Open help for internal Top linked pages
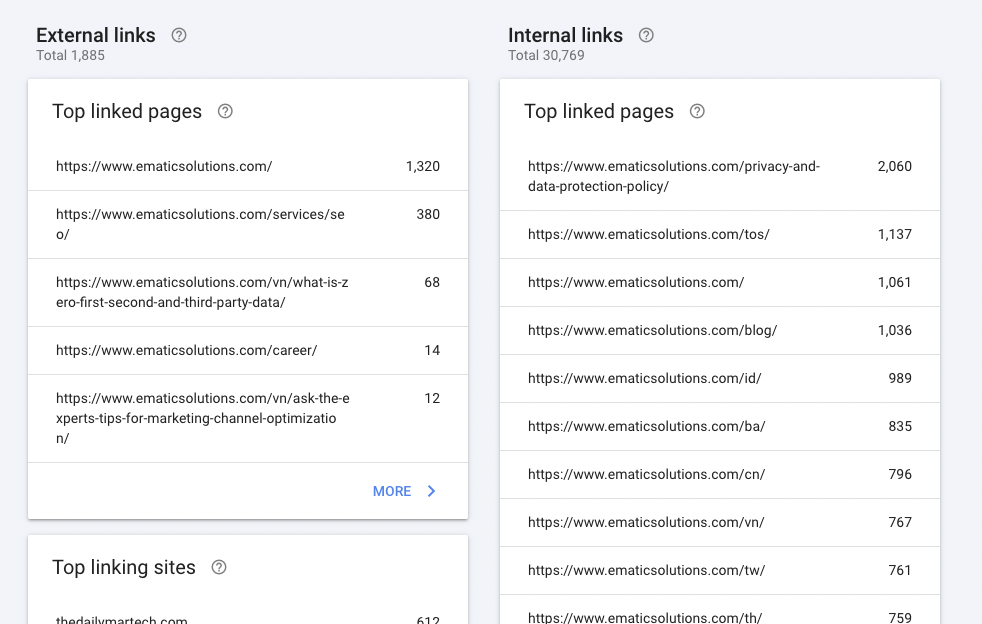The width and height of the screenshot is (982, 624). 697,111
